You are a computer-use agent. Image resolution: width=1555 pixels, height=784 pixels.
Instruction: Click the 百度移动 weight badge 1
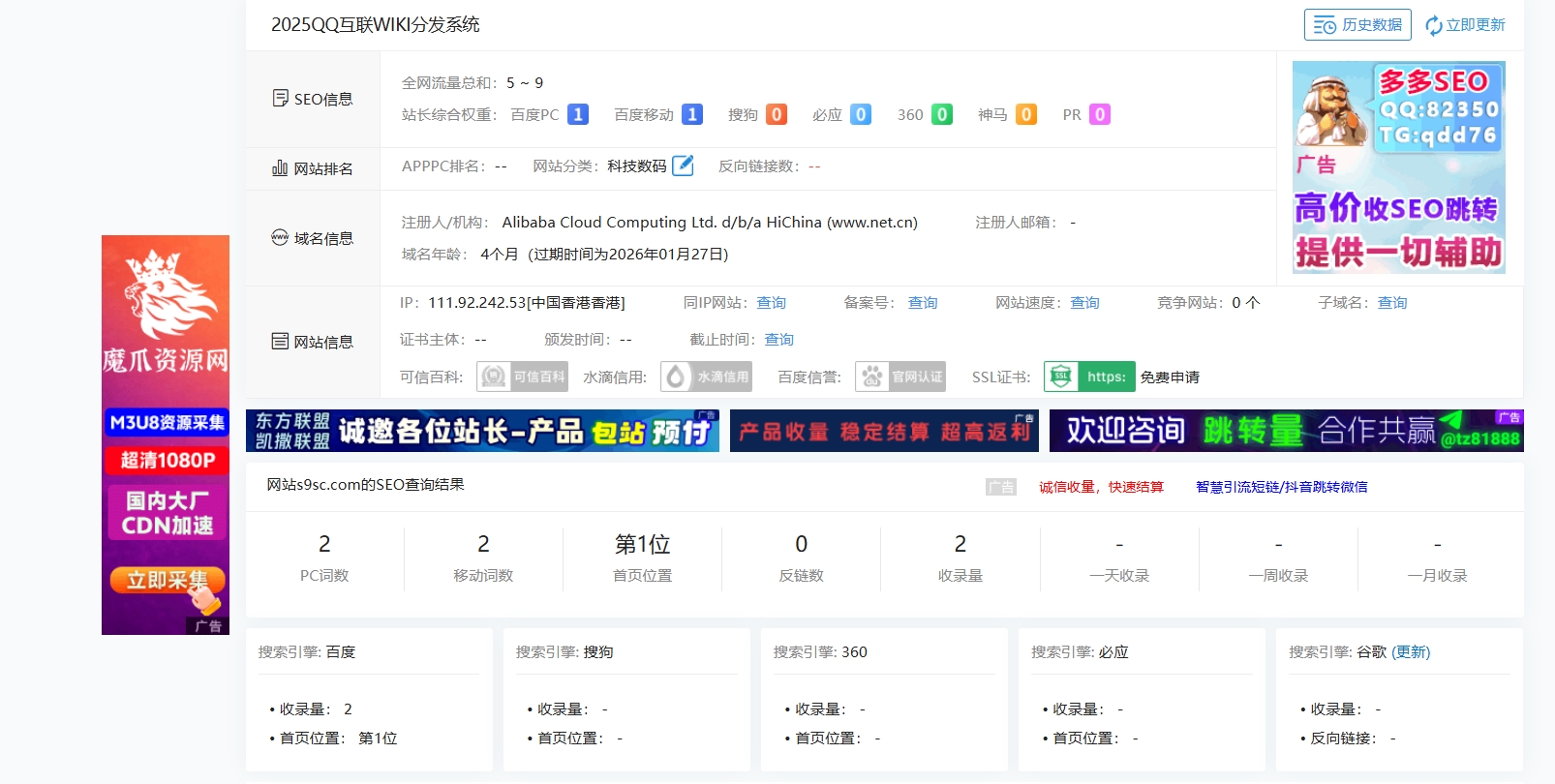coord(692,114)
